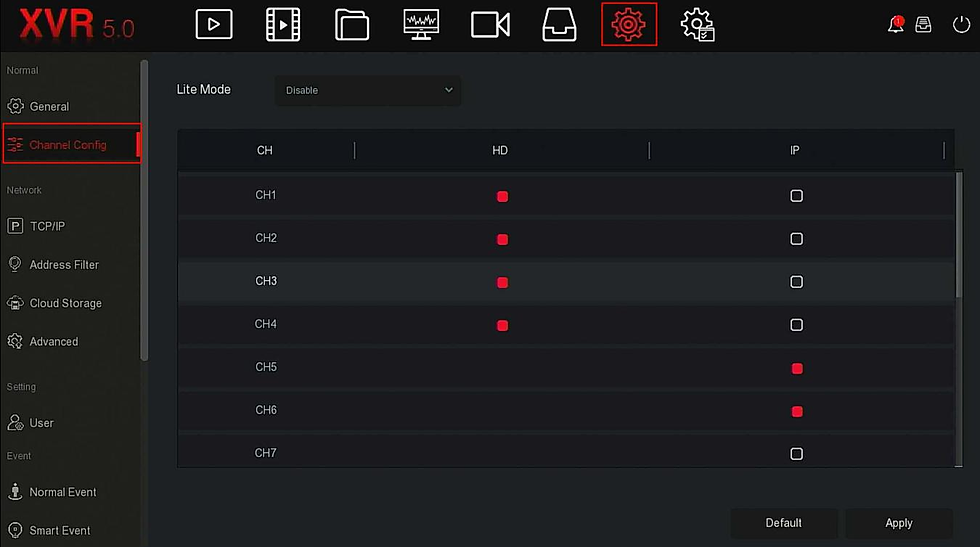Click the hard disk status icon
This screenshot has width=980, height=547.
click(x=923, y=24)
